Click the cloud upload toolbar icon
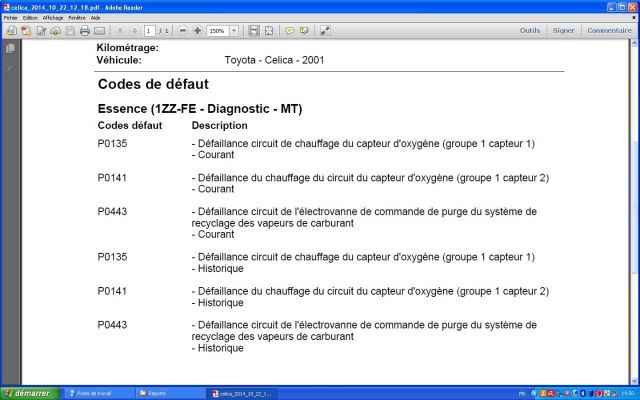 coord(56,31)
